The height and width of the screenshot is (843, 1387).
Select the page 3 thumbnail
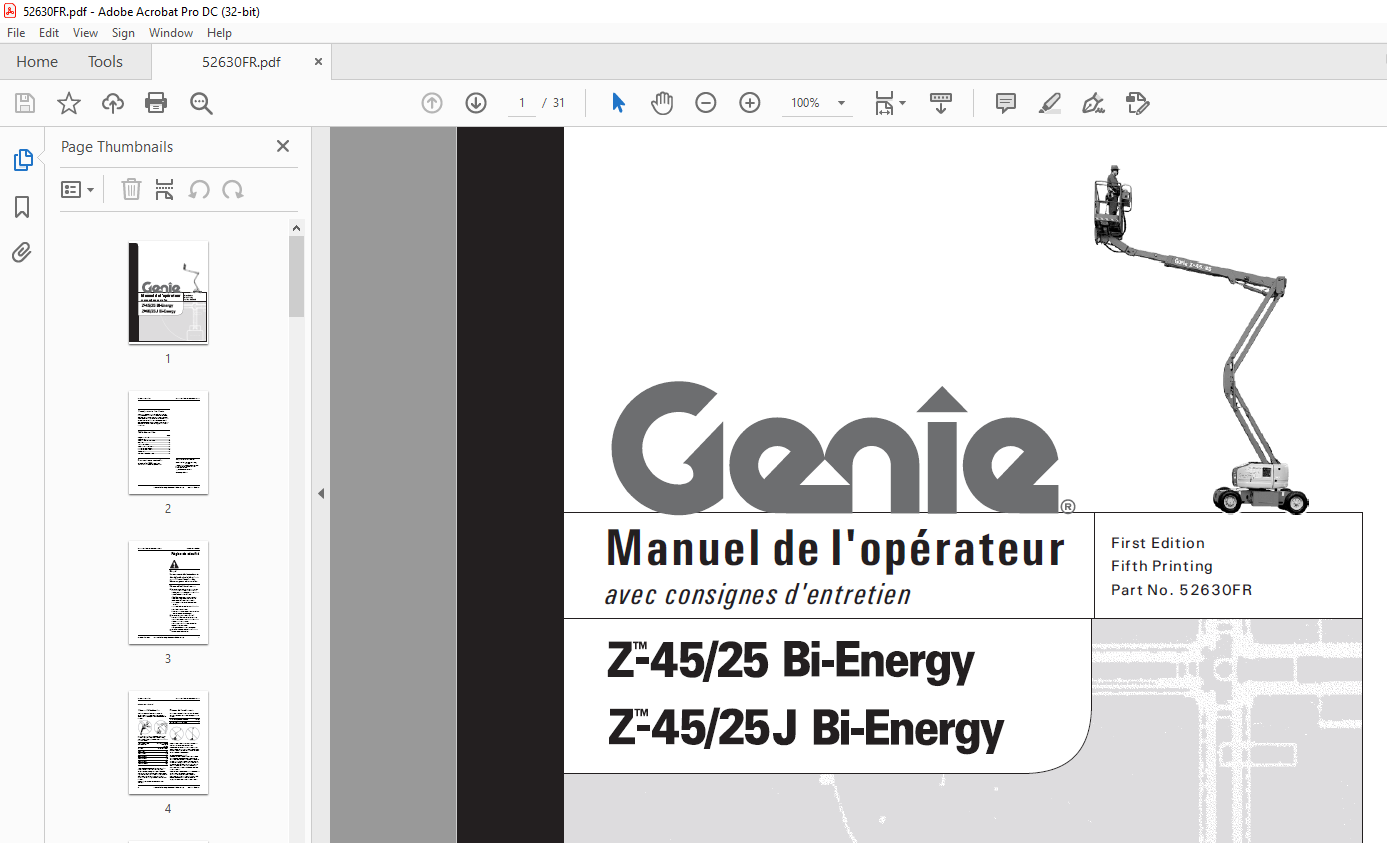(x=168, y=592)
